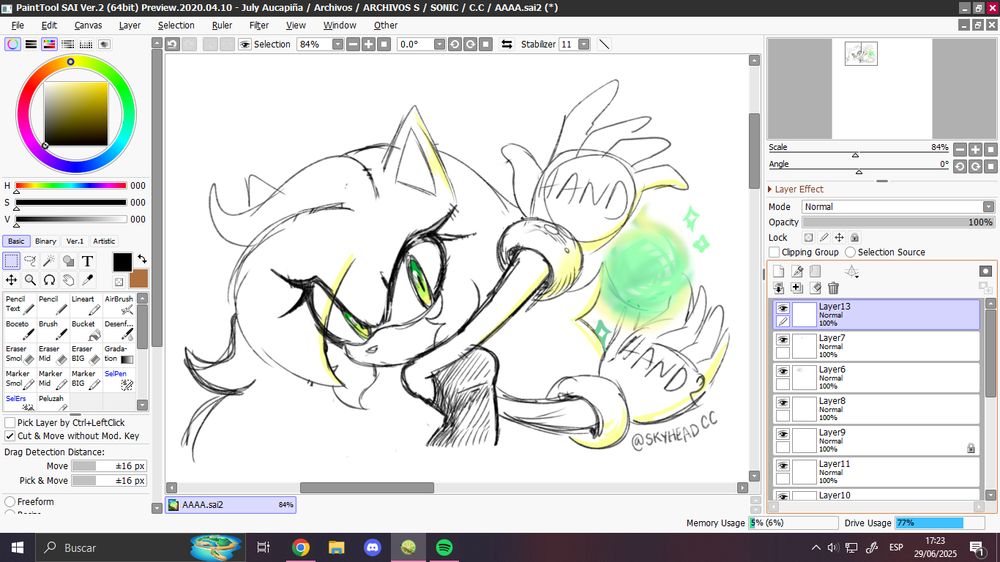Create a new linework layer
Screen dimensions: 1000x562
(797, 271)
